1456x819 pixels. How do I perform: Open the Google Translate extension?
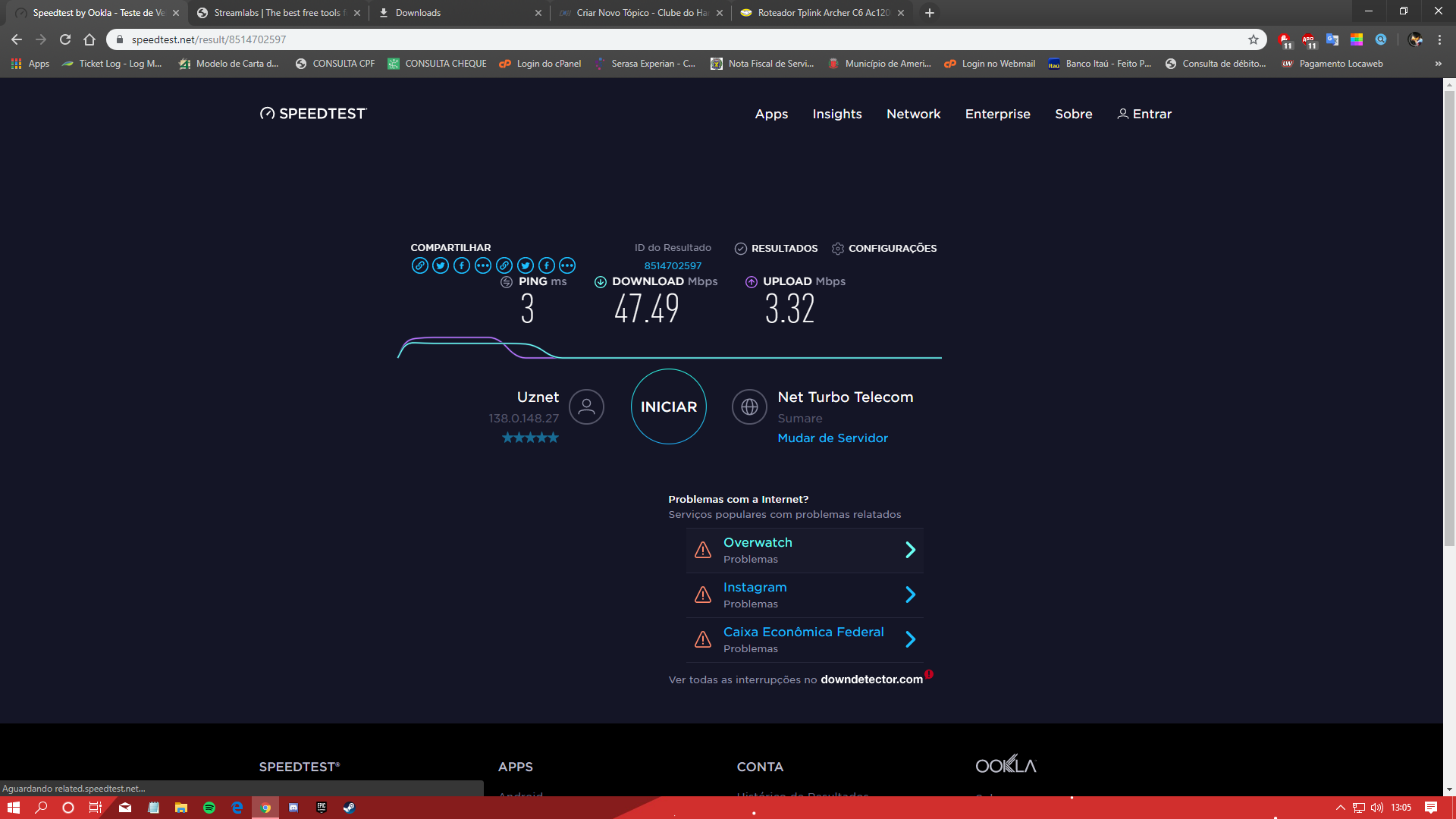[1332, 40]
